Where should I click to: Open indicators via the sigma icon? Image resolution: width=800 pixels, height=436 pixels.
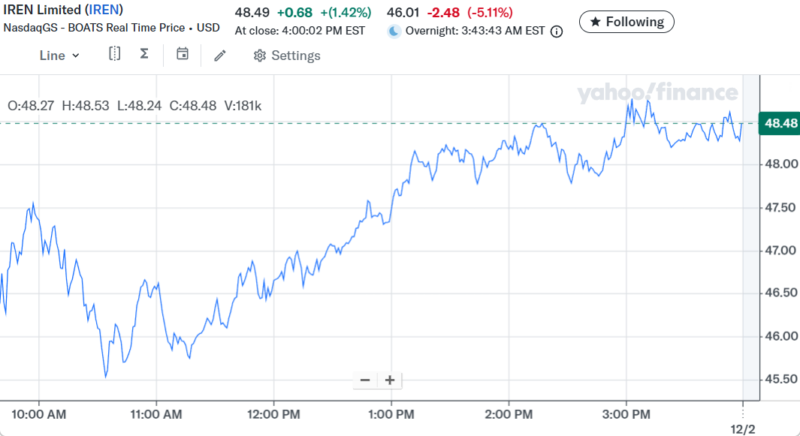[144, 55]
